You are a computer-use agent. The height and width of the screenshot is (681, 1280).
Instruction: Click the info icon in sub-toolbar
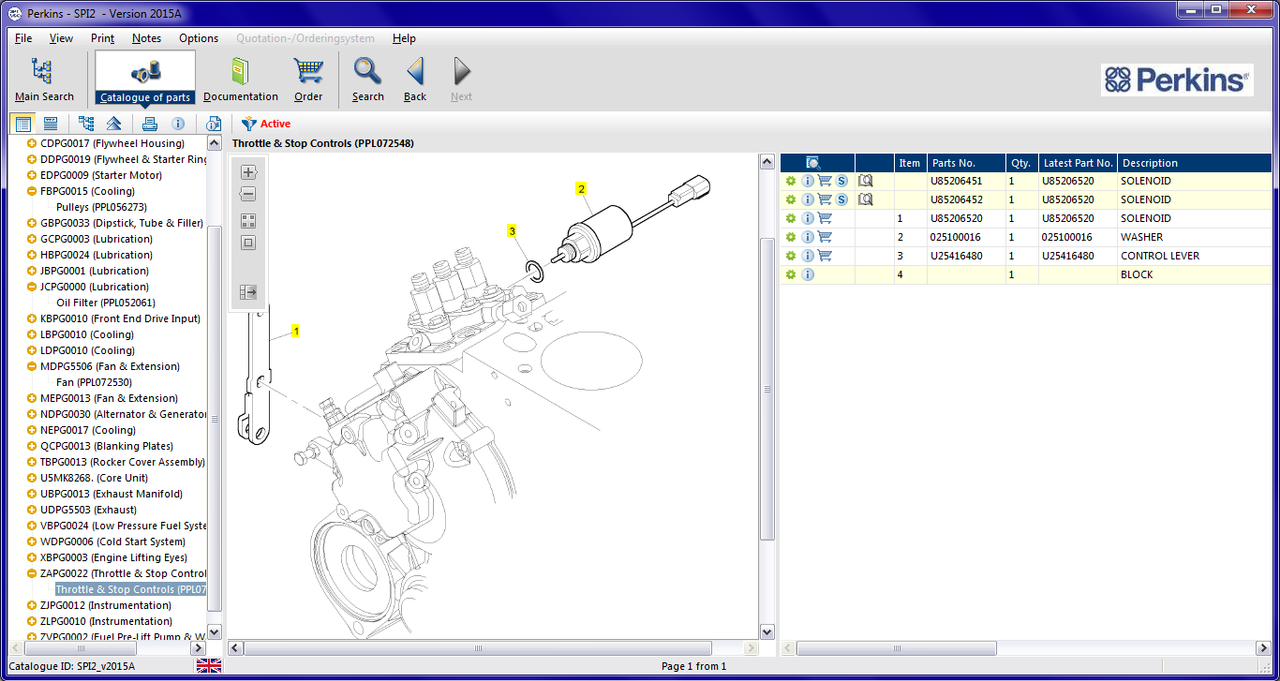178,124
